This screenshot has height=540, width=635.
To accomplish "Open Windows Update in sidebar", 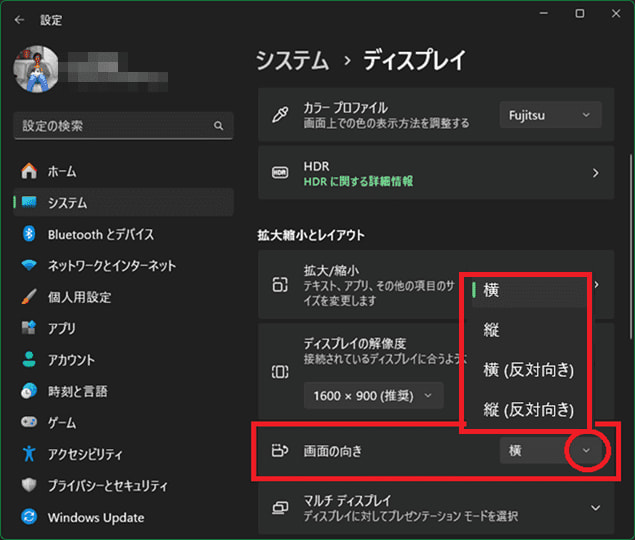I will (x=95, y=517).
